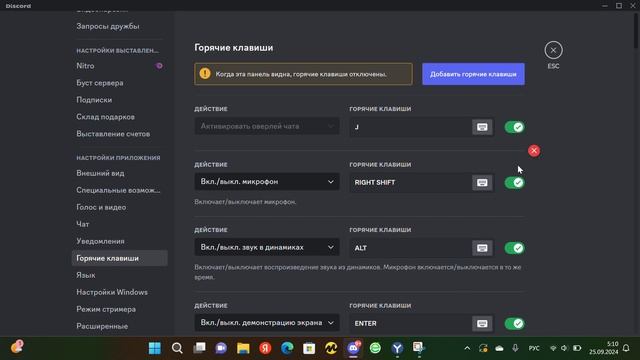This screenshot has width=640, height=360.
Task: Open clock showing 25.09.2024
Action: 603,348
